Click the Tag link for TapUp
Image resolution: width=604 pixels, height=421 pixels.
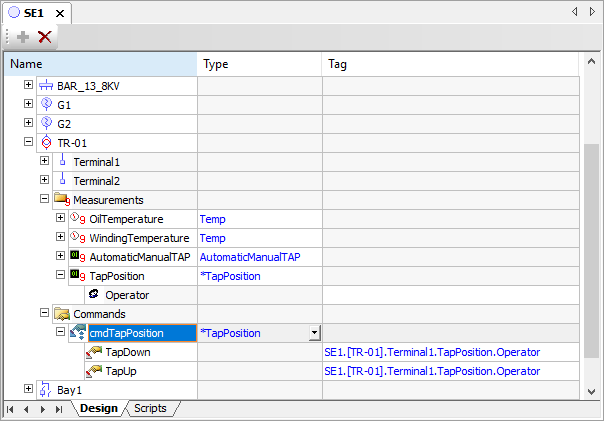[x=432, y=371]
